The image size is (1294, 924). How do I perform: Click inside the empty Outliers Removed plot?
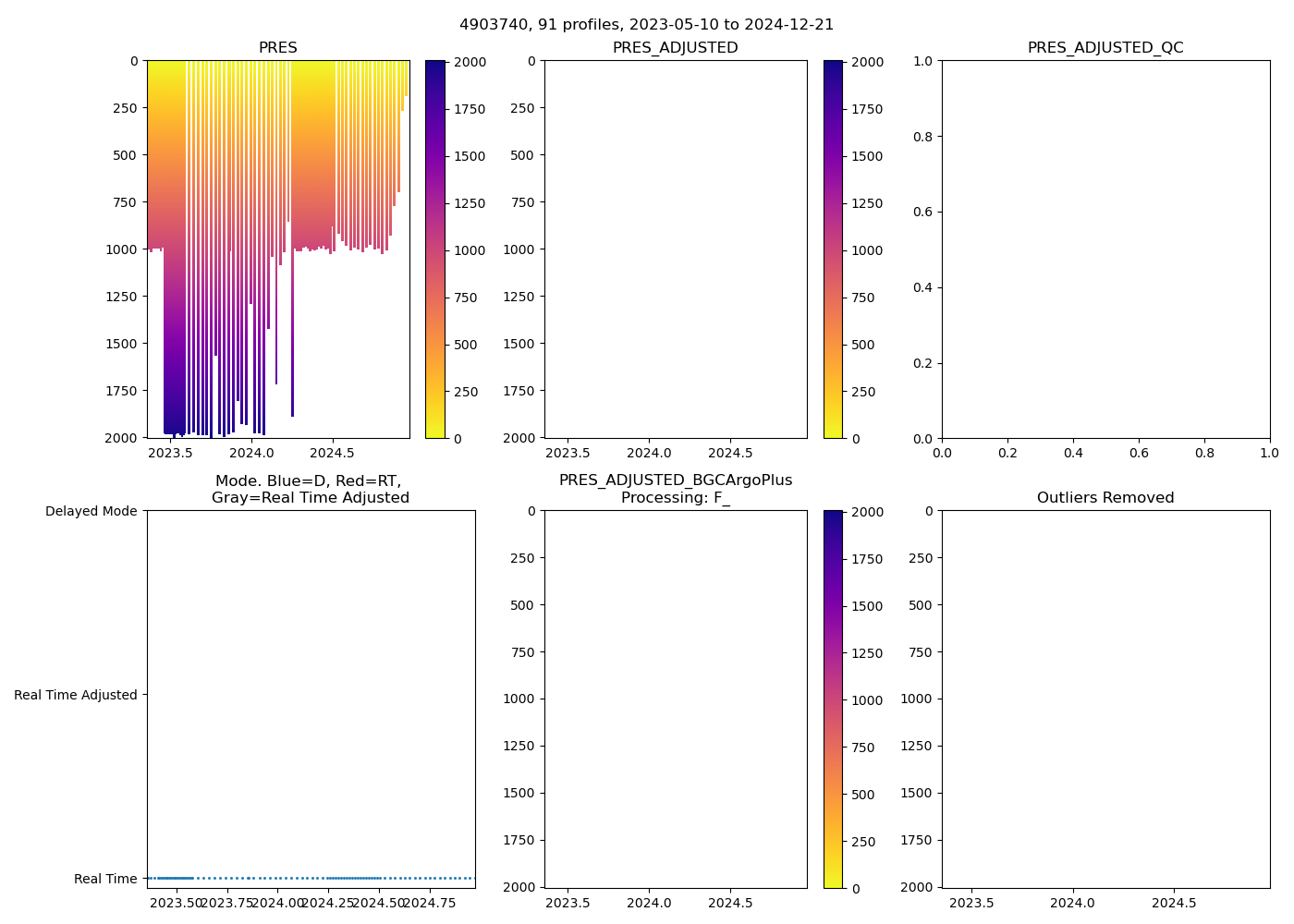[x=1105, y=699]
